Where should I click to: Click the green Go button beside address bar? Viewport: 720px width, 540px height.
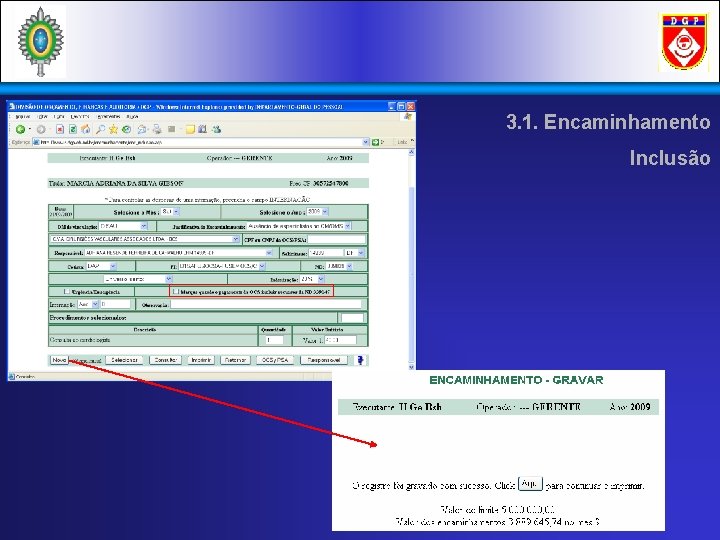pyautogui.click(x=375, y=142)
